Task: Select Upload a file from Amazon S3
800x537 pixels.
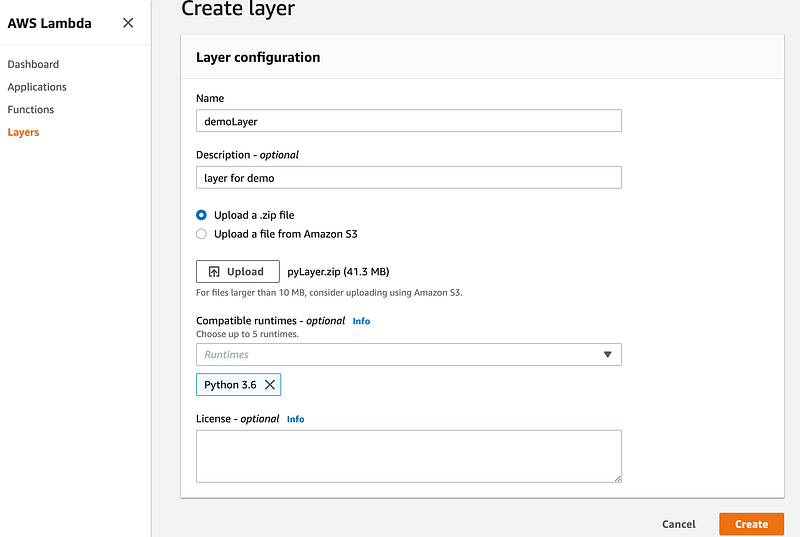Action: click(x=202, y=234)
